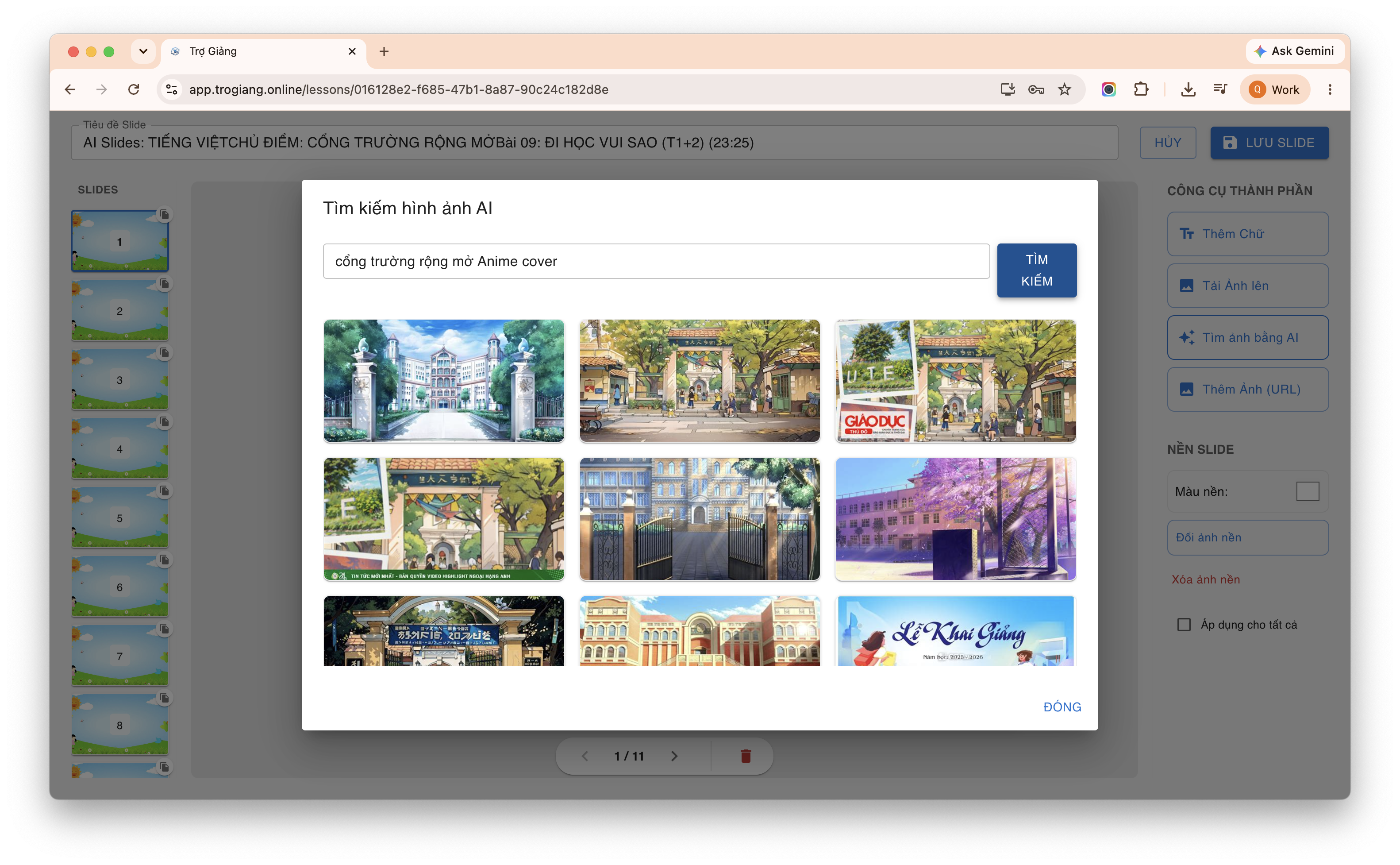Select the white anime school gate image

click(x=444, y=380)
